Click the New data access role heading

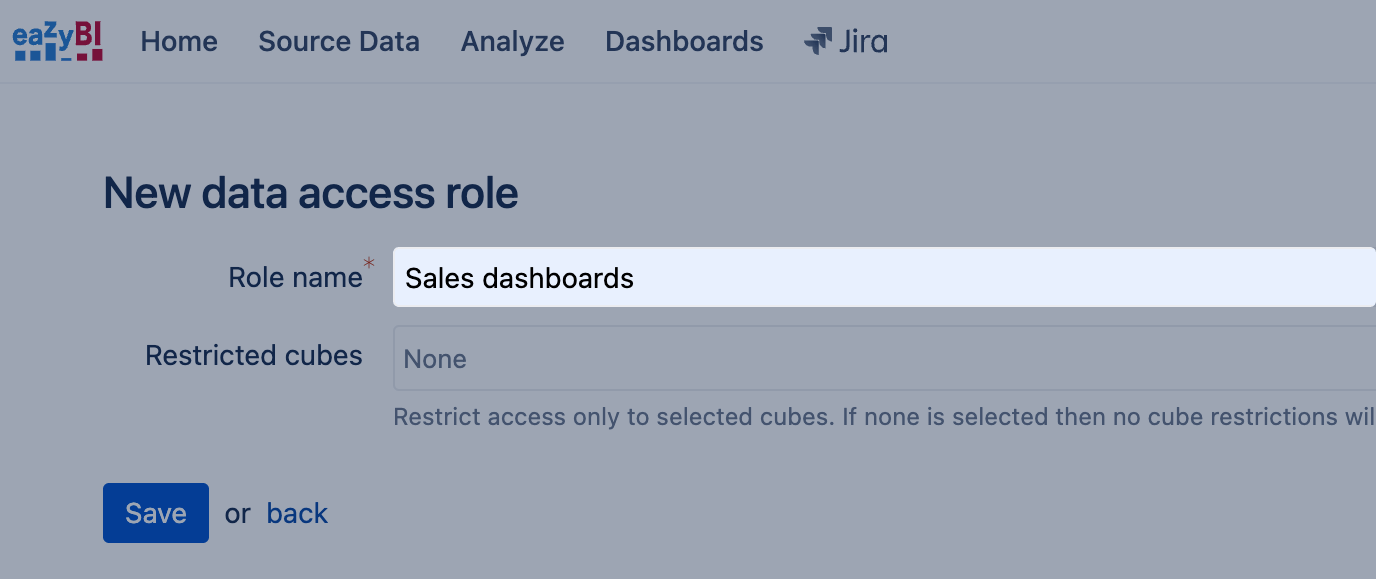coord(311,192)
